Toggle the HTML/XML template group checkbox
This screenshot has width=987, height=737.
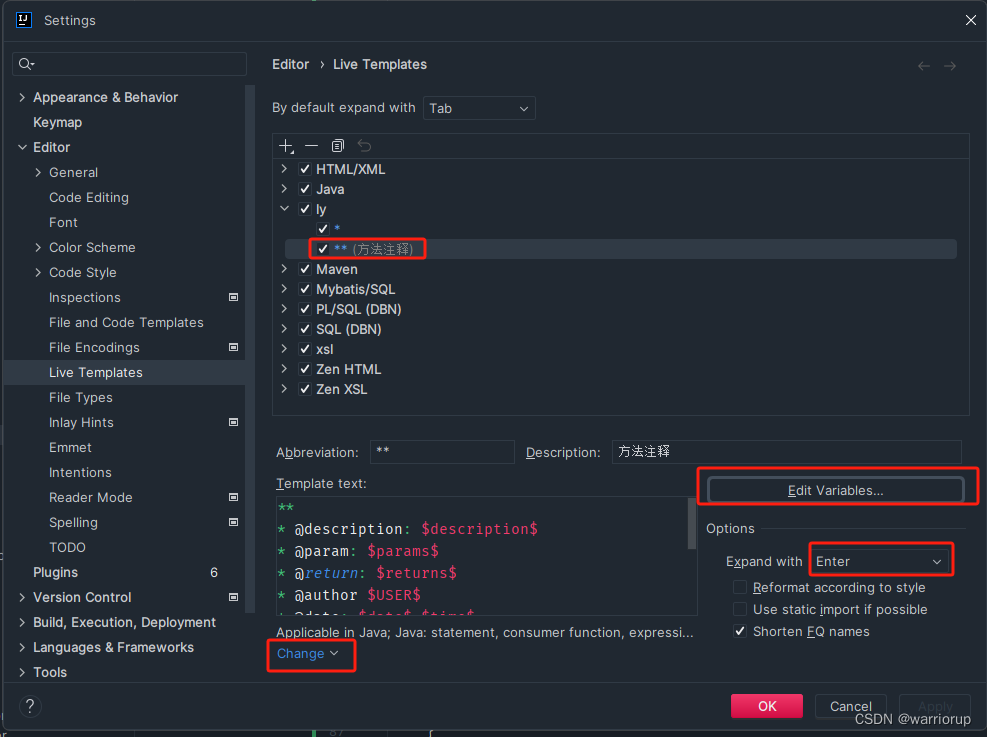(305, 169)
